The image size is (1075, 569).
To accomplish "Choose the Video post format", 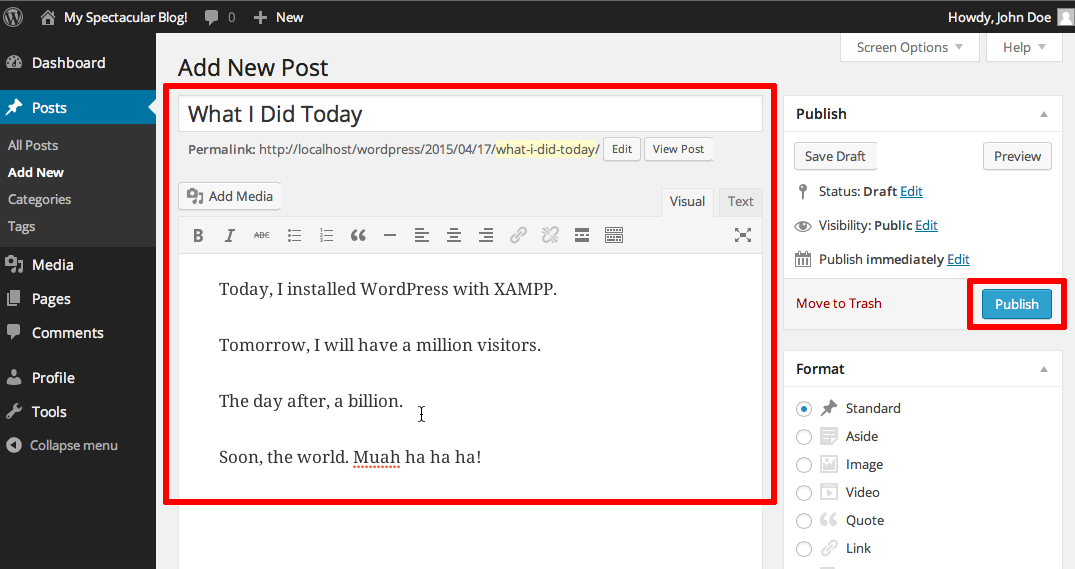I will [x=804, y=492].
